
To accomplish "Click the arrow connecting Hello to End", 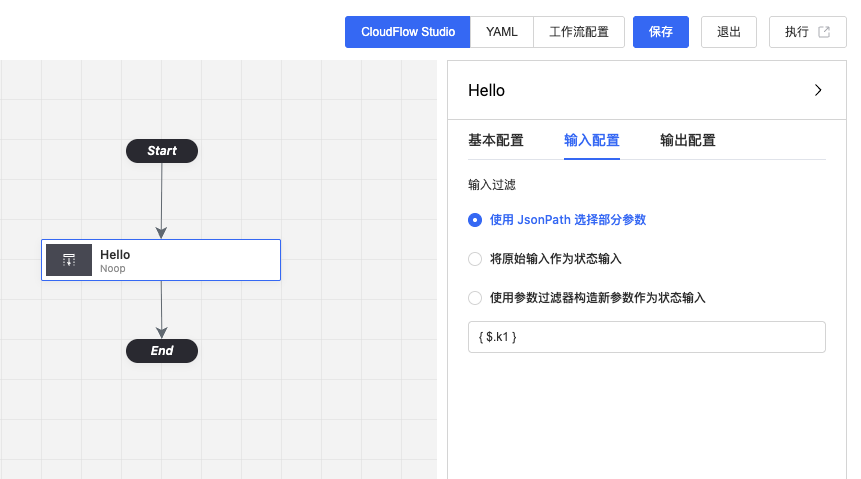I will click(161, 309).
